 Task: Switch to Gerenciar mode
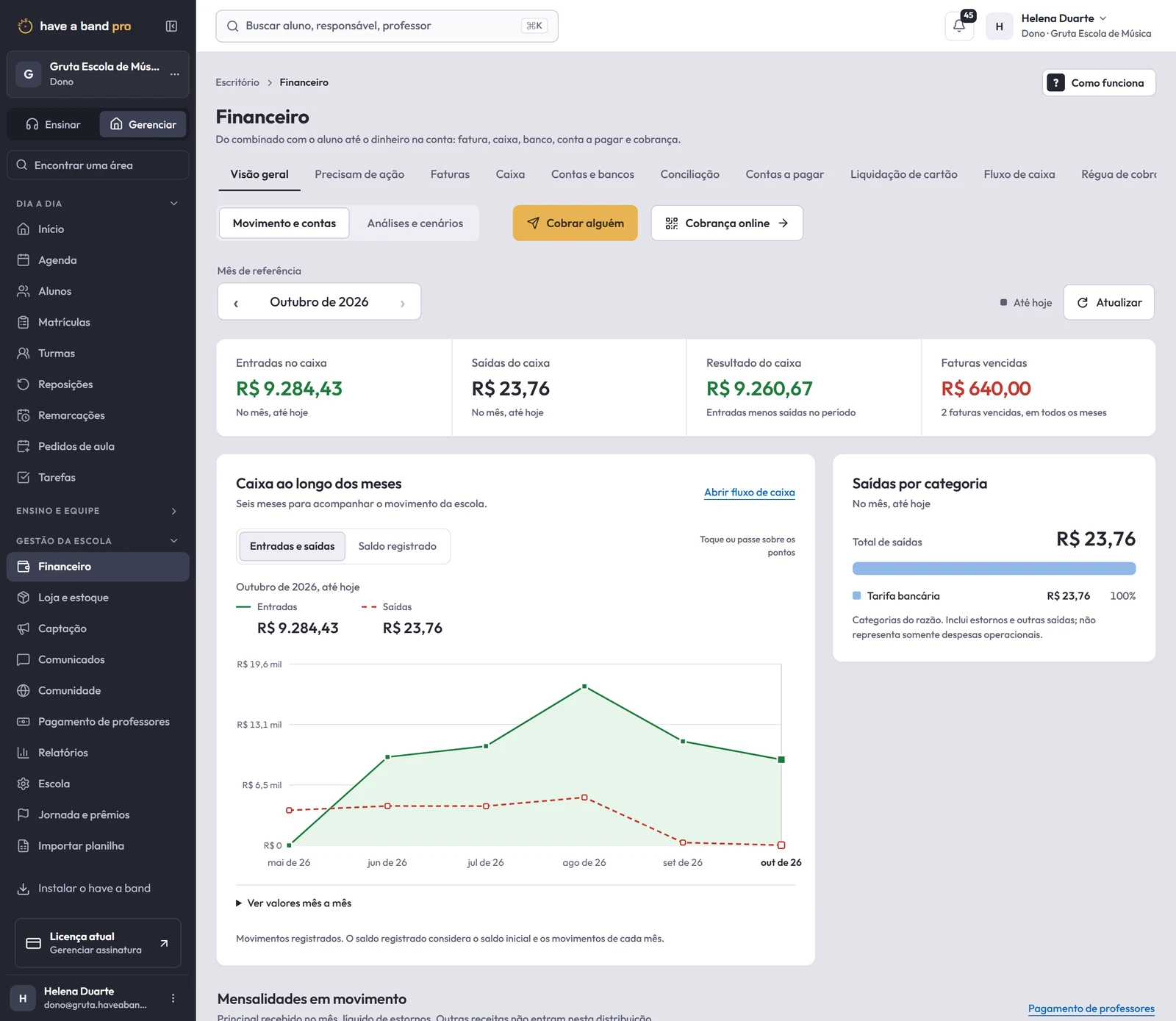[x=143, y=124]
